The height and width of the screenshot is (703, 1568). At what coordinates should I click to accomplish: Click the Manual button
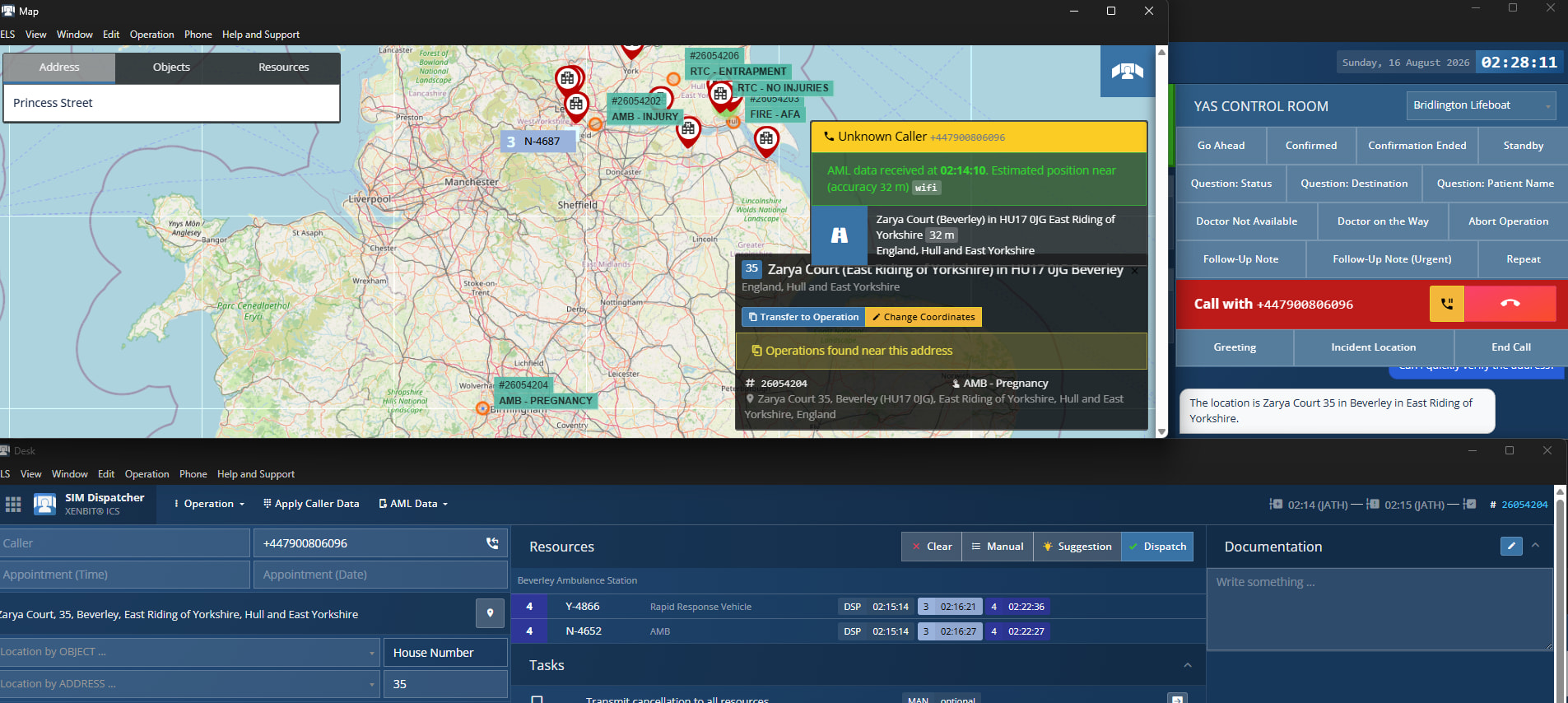point(998,547)
